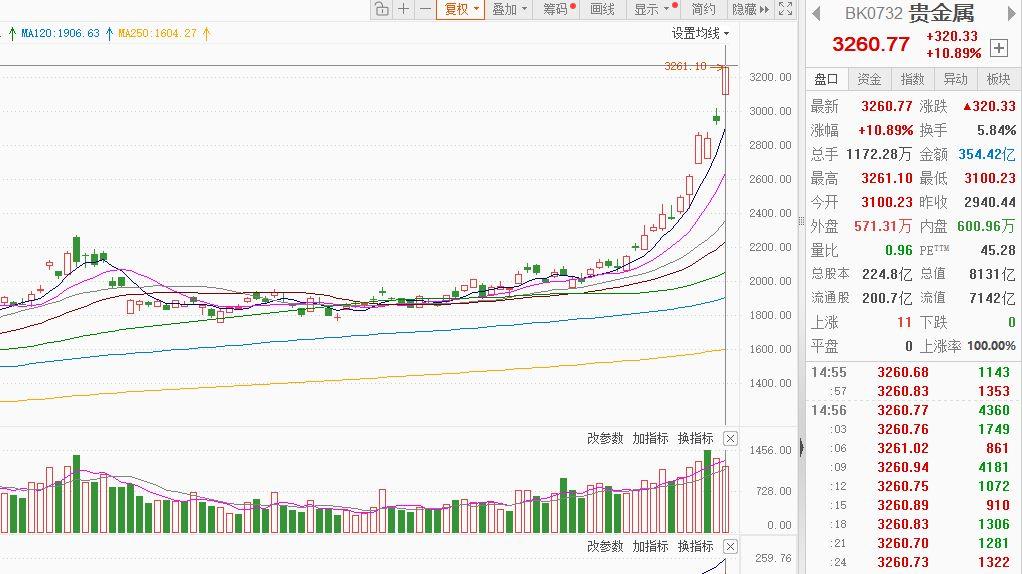Click the 3261.10 high price marker
Image resolution: width=1022 pixels, height=574 pixels.
pyautogui.click(x=685, y=66)
